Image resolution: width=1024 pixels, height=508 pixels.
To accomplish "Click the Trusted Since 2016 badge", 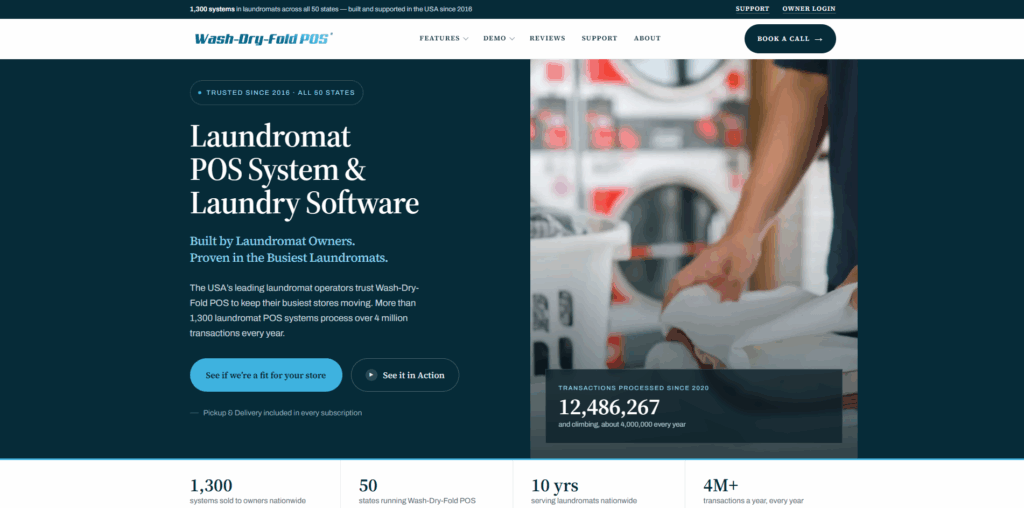I will click(x=276, y=93).
